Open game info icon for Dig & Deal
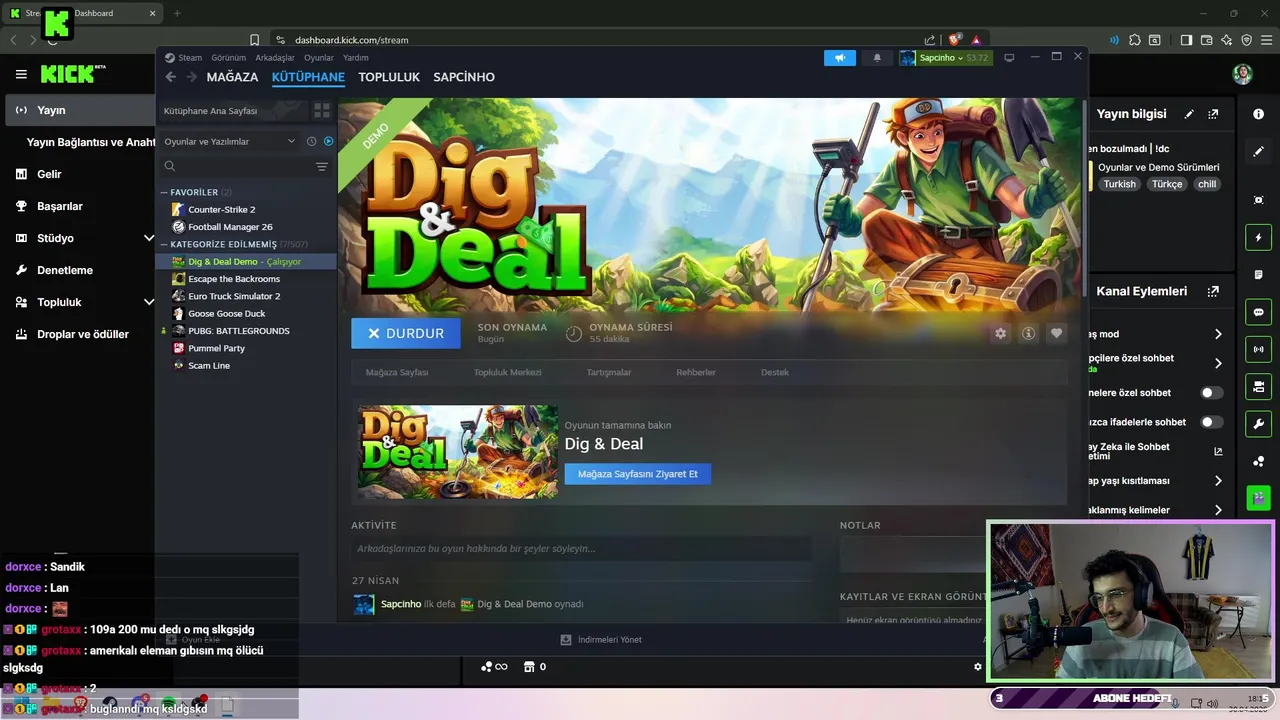The image size is (1280, 720). [1028, 333]
